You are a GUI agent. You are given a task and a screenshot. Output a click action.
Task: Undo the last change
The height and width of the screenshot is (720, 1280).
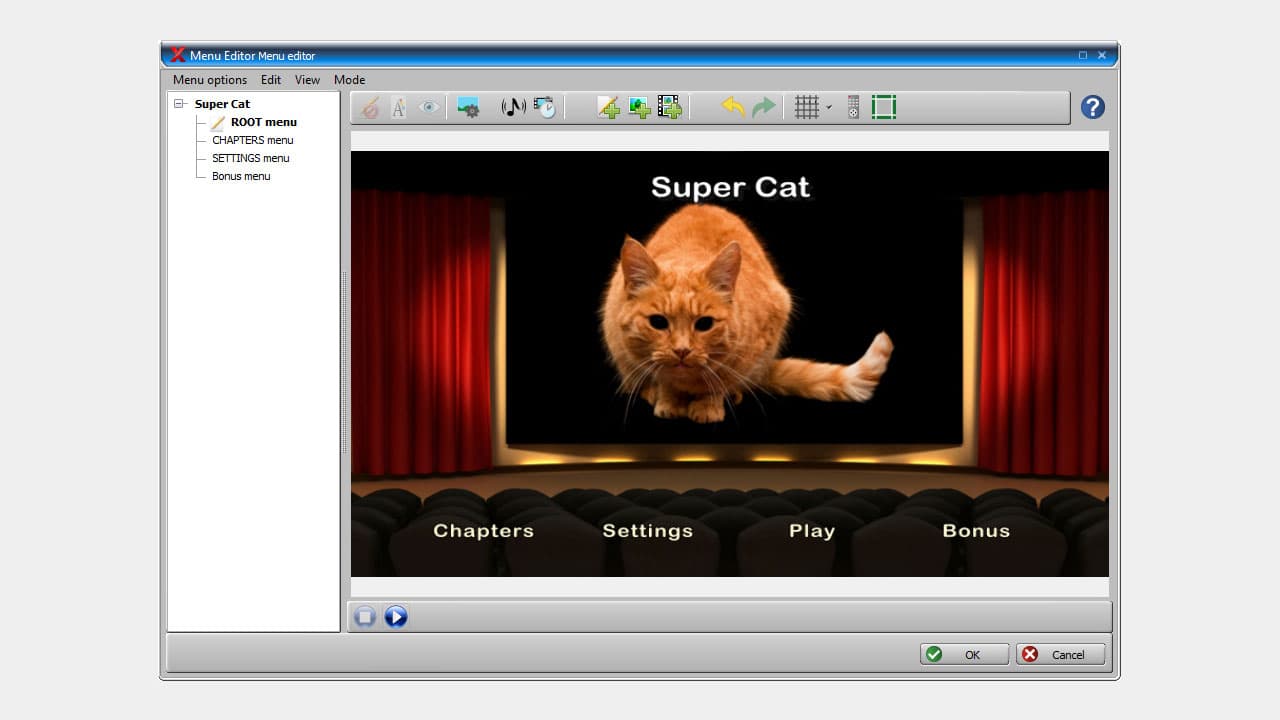(x=731, y=107)
